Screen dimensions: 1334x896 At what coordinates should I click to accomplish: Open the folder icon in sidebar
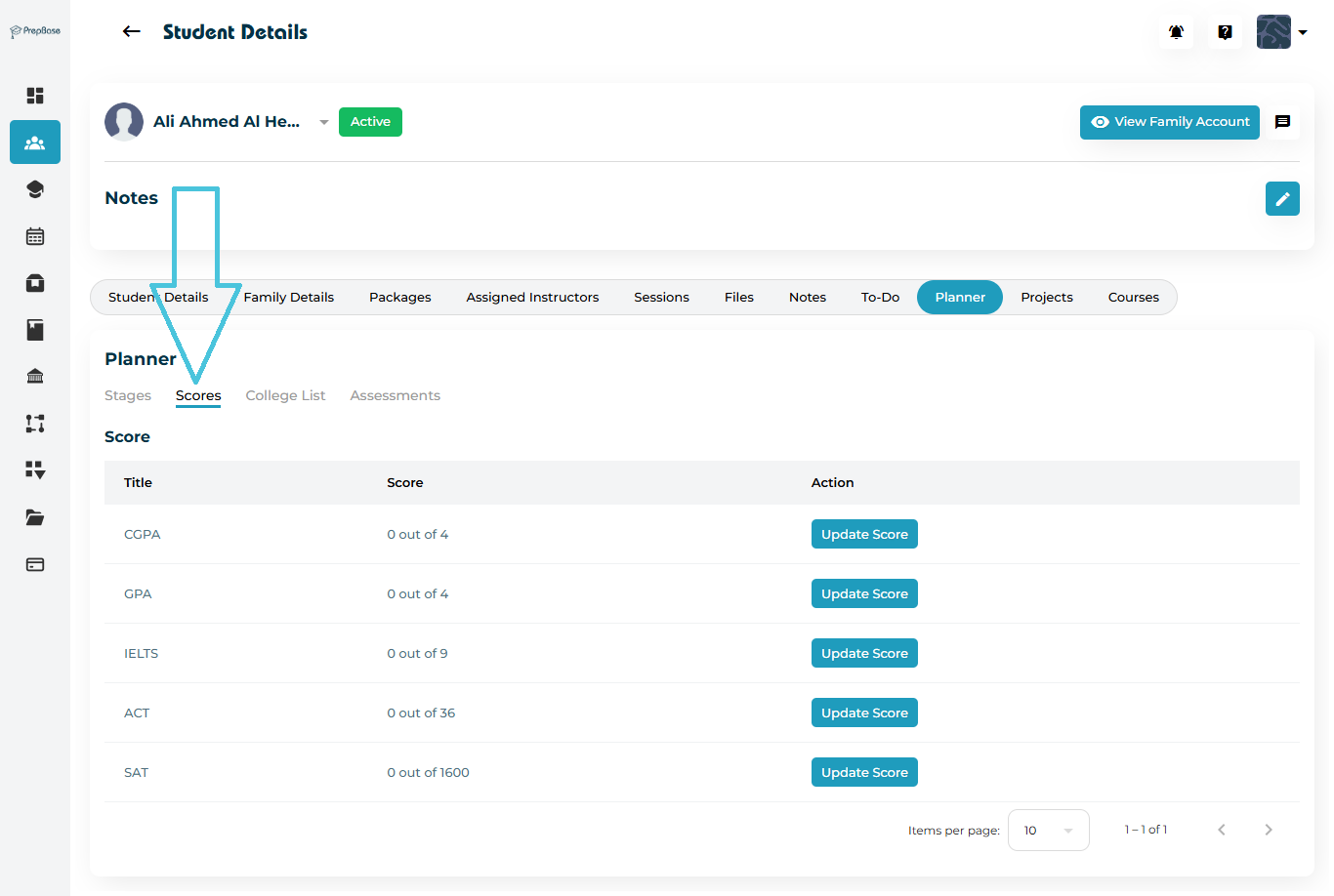(35, 517)
